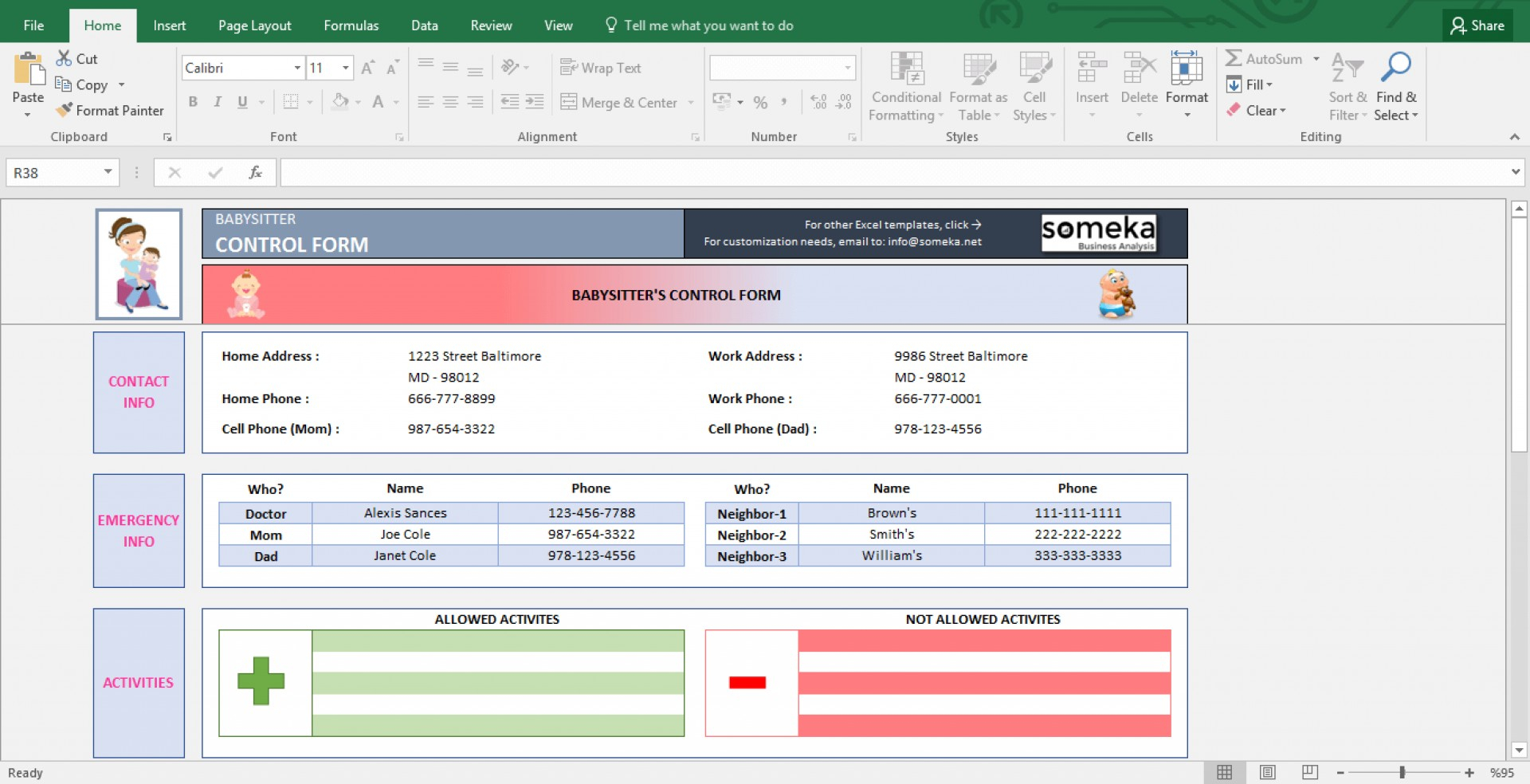Toggle Bold formatting
The width and height of the screenshot is (1530, 784).
[x=193, y=102]
